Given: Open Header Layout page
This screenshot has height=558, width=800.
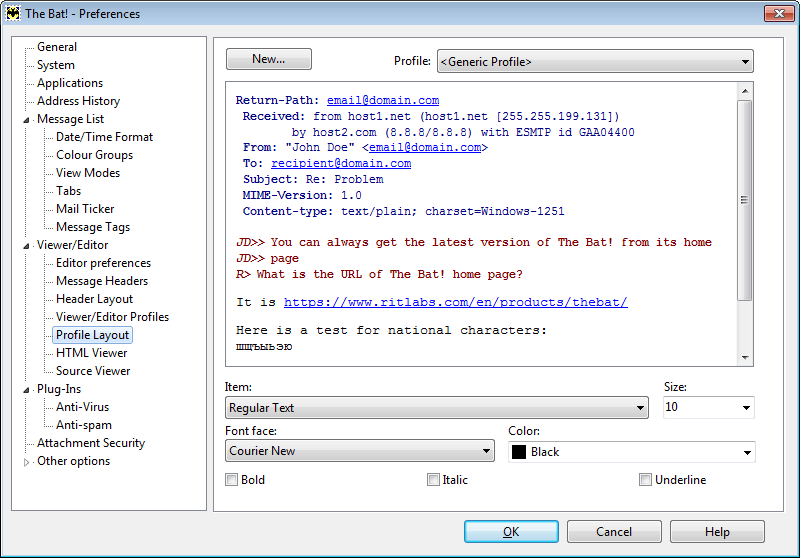Looking at the screenshot, I should pos(94,299).
